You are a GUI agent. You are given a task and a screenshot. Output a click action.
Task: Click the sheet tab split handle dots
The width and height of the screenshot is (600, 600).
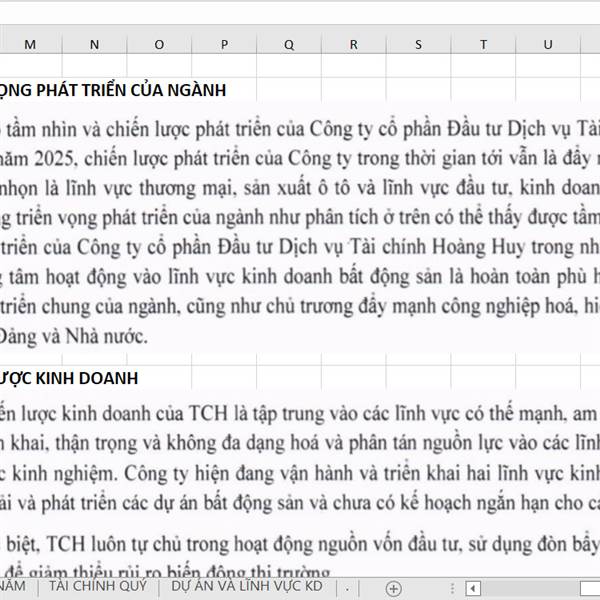(x=452, y=588)
